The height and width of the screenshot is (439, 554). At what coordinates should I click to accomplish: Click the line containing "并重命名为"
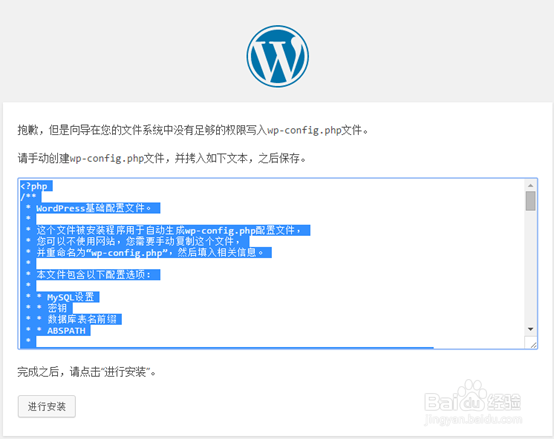pos(150,253)
